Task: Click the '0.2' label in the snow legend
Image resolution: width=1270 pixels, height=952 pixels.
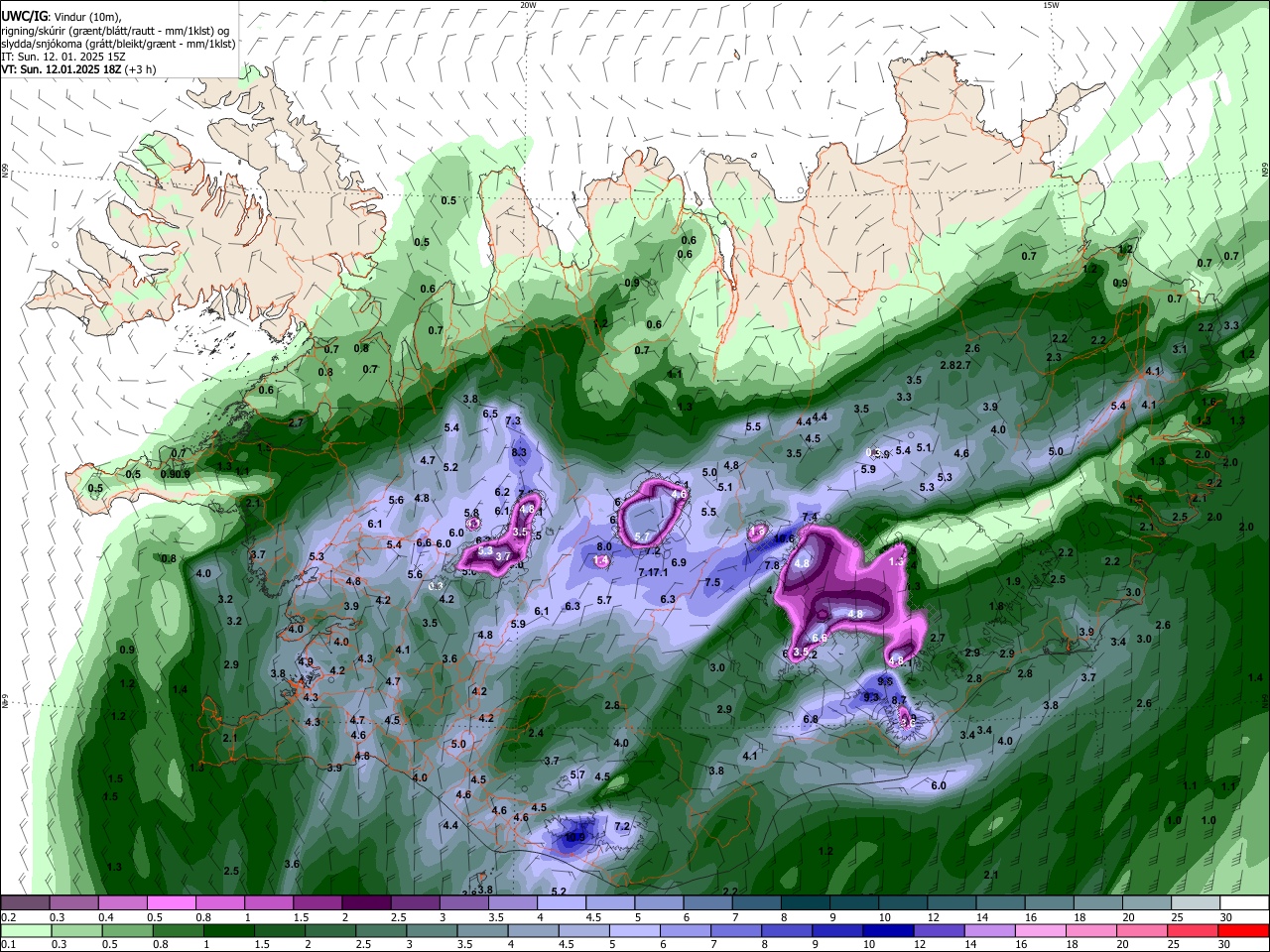Action: [x=8, y=917]
